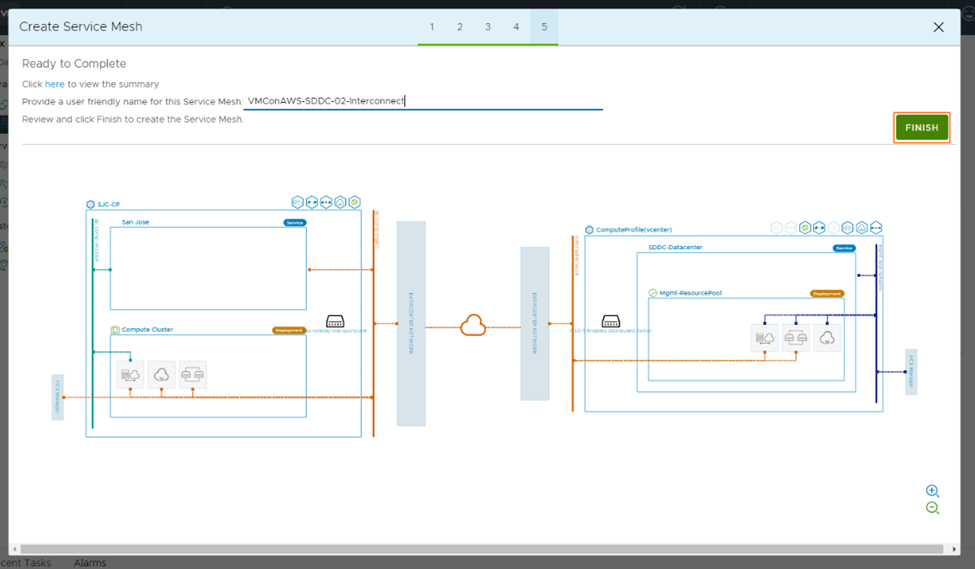Click the green hexagon service icon above SJC-CP
The image size is (975, 569).
(354, 202)
